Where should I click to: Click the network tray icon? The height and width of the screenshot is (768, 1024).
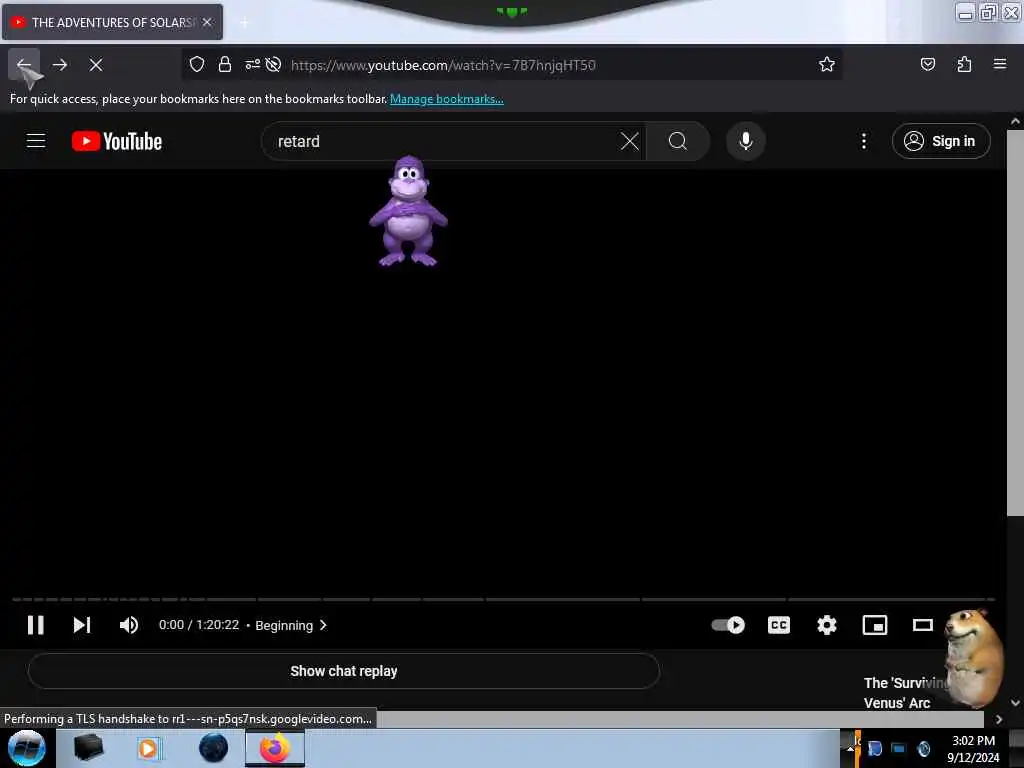[x=899, y=748]
